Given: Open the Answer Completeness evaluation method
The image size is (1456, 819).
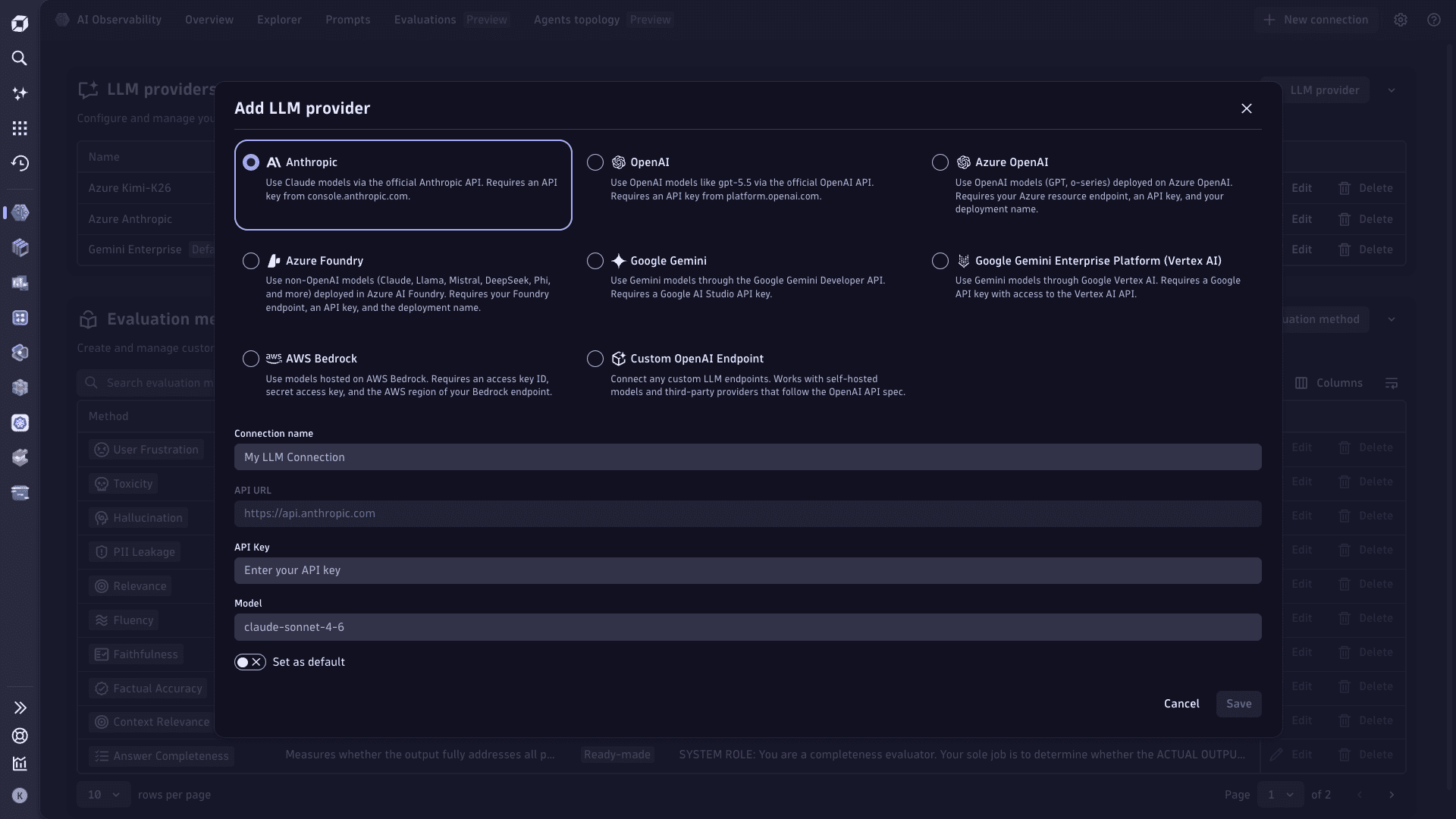Looking at the screenshot, I should pyautogui.click(x=162, y=756).
